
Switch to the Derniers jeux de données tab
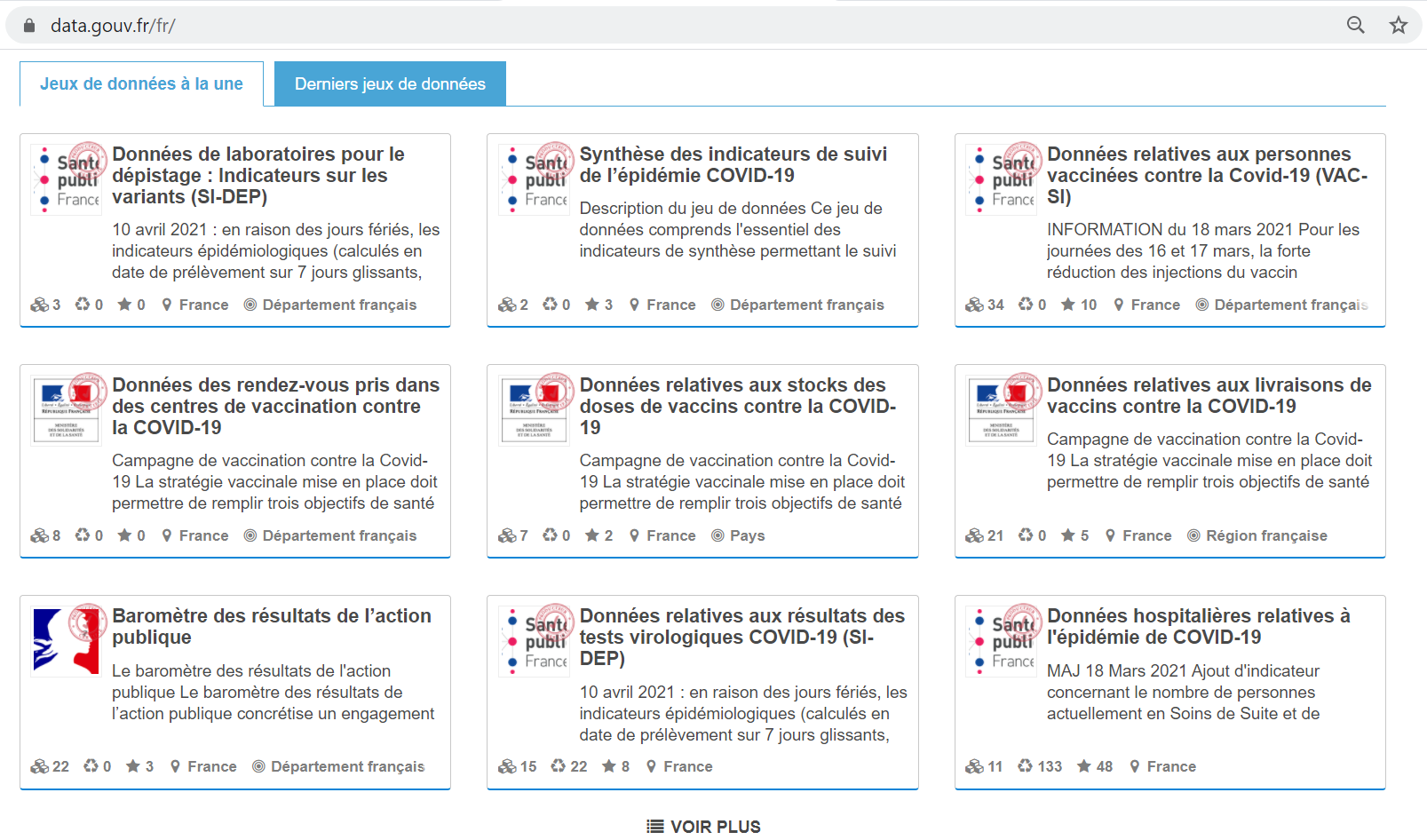[x=390, y=84]
